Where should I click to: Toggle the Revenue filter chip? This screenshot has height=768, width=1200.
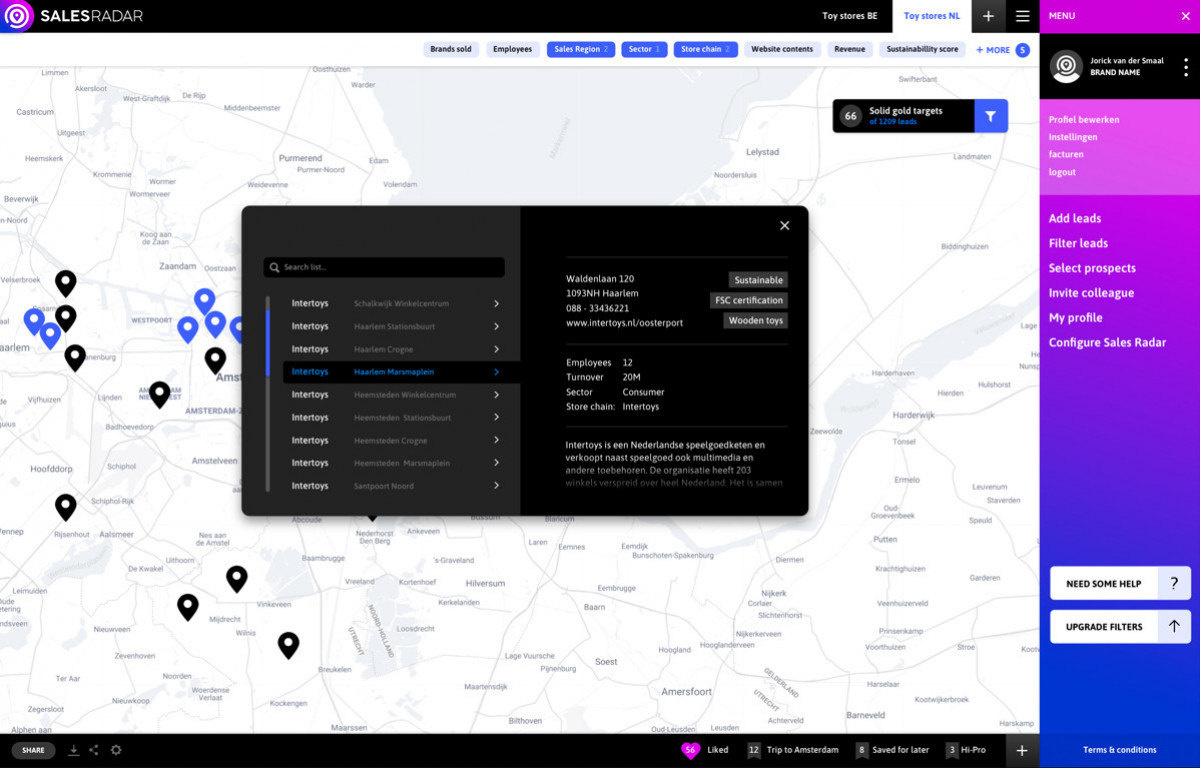coord(850,49)
